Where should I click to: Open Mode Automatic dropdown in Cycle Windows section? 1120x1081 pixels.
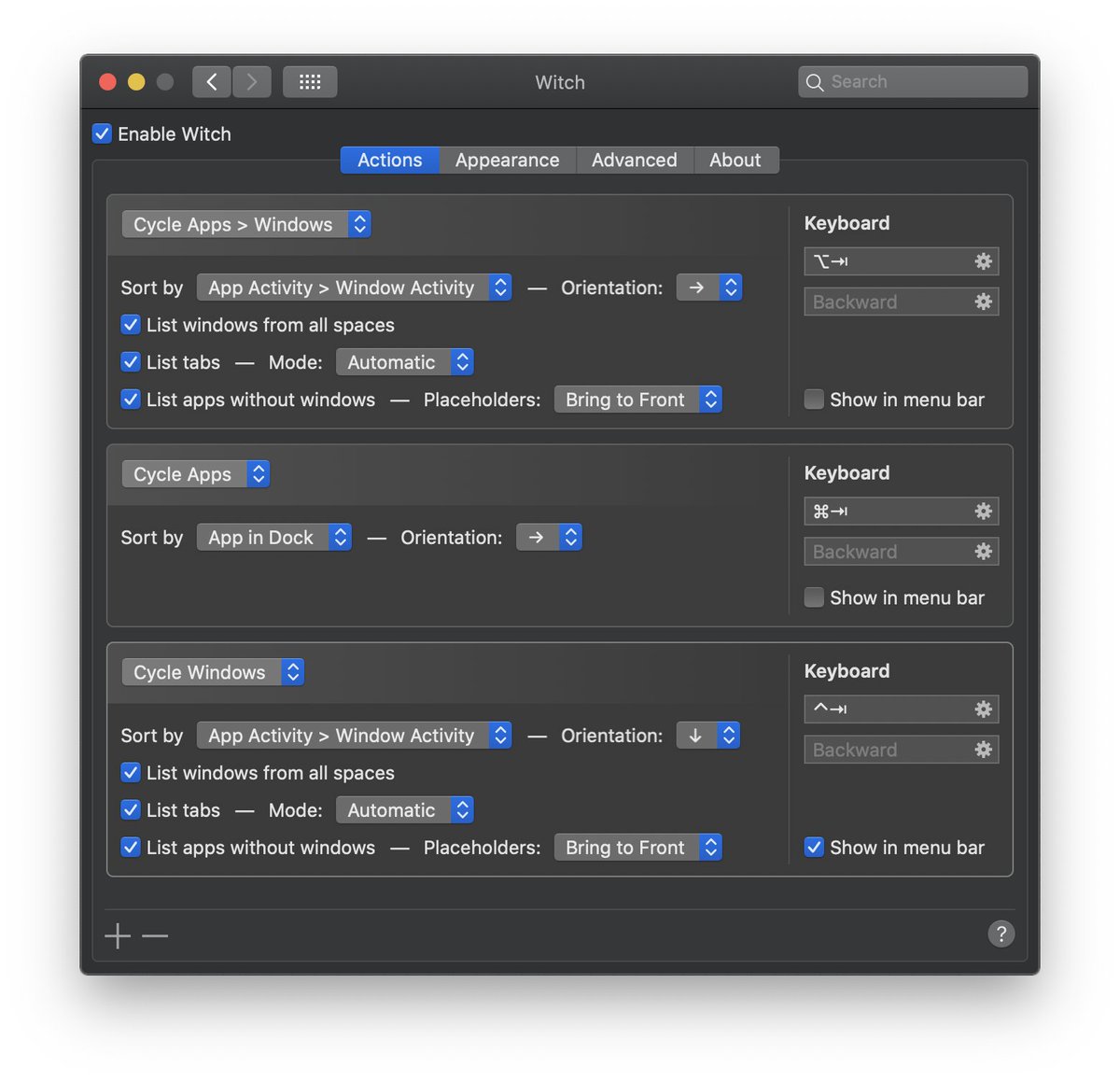[405, 810]
